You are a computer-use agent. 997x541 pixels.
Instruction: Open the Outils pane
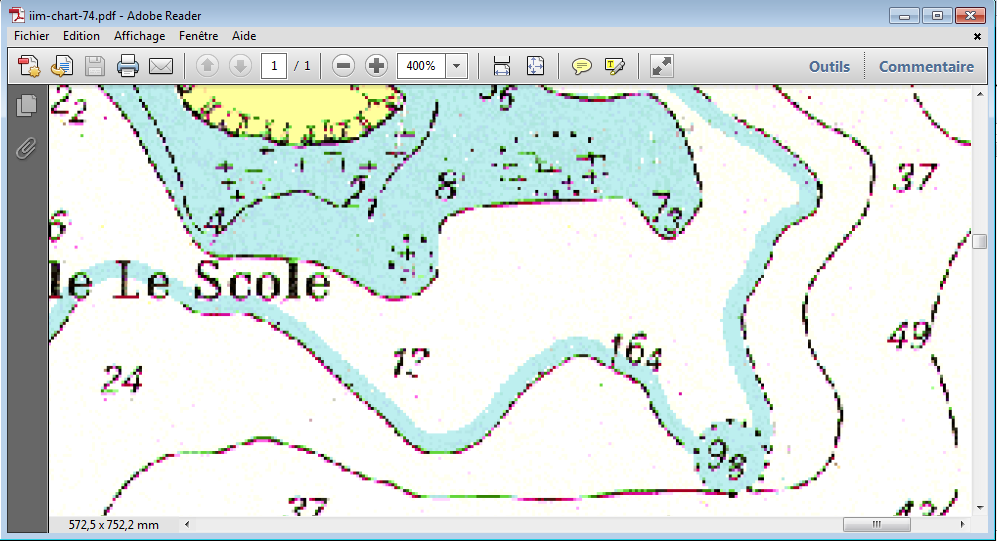point(829,67)
